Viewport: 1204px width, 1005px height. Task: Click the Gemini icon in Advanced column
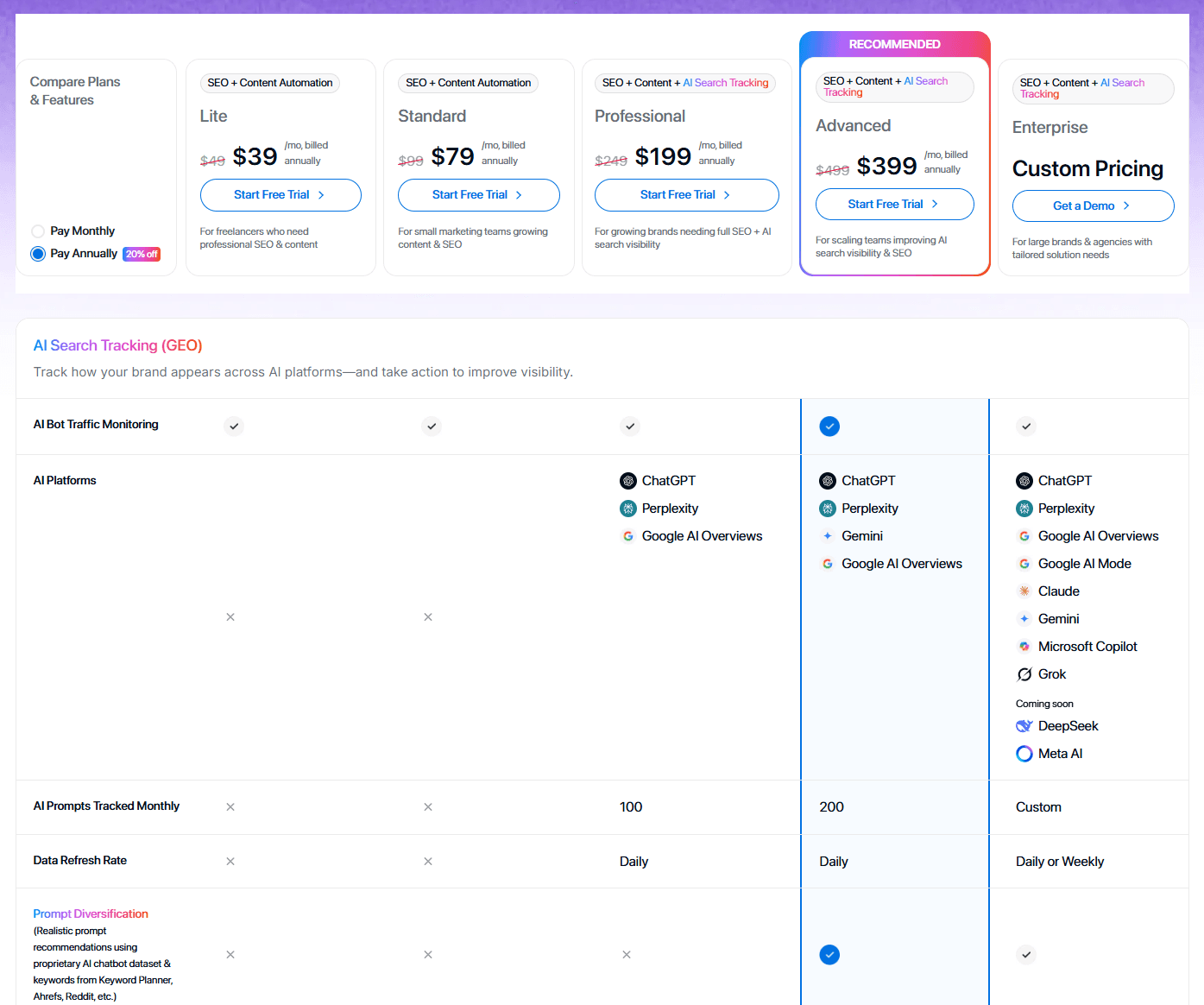click(x=828, y=536)
